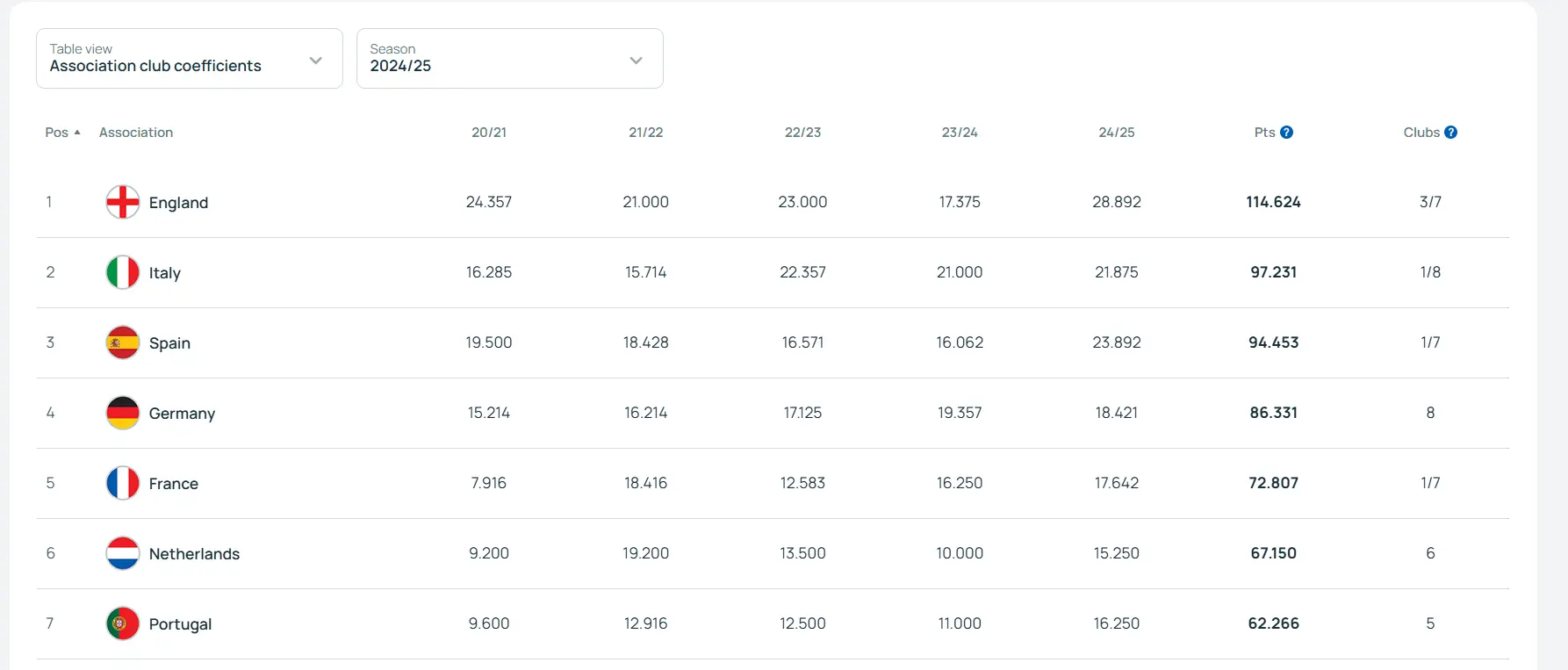Screen dimensions: 1568x670
Task: Click the Italy flag icon
Action: click(123, 272)
